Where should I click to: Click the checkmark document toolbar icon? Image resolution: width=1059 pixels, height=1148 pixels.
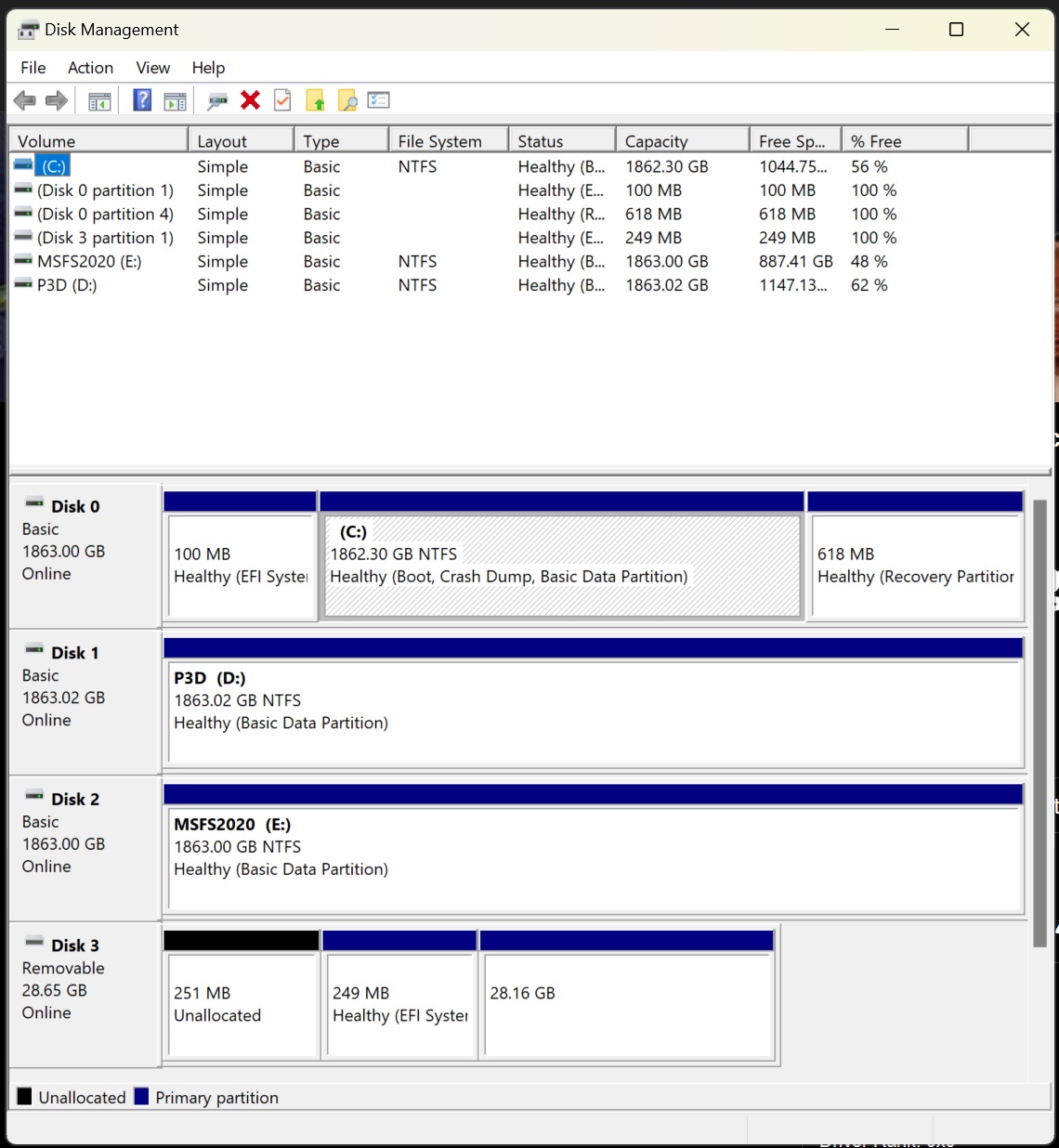click(x=282, y=100)
